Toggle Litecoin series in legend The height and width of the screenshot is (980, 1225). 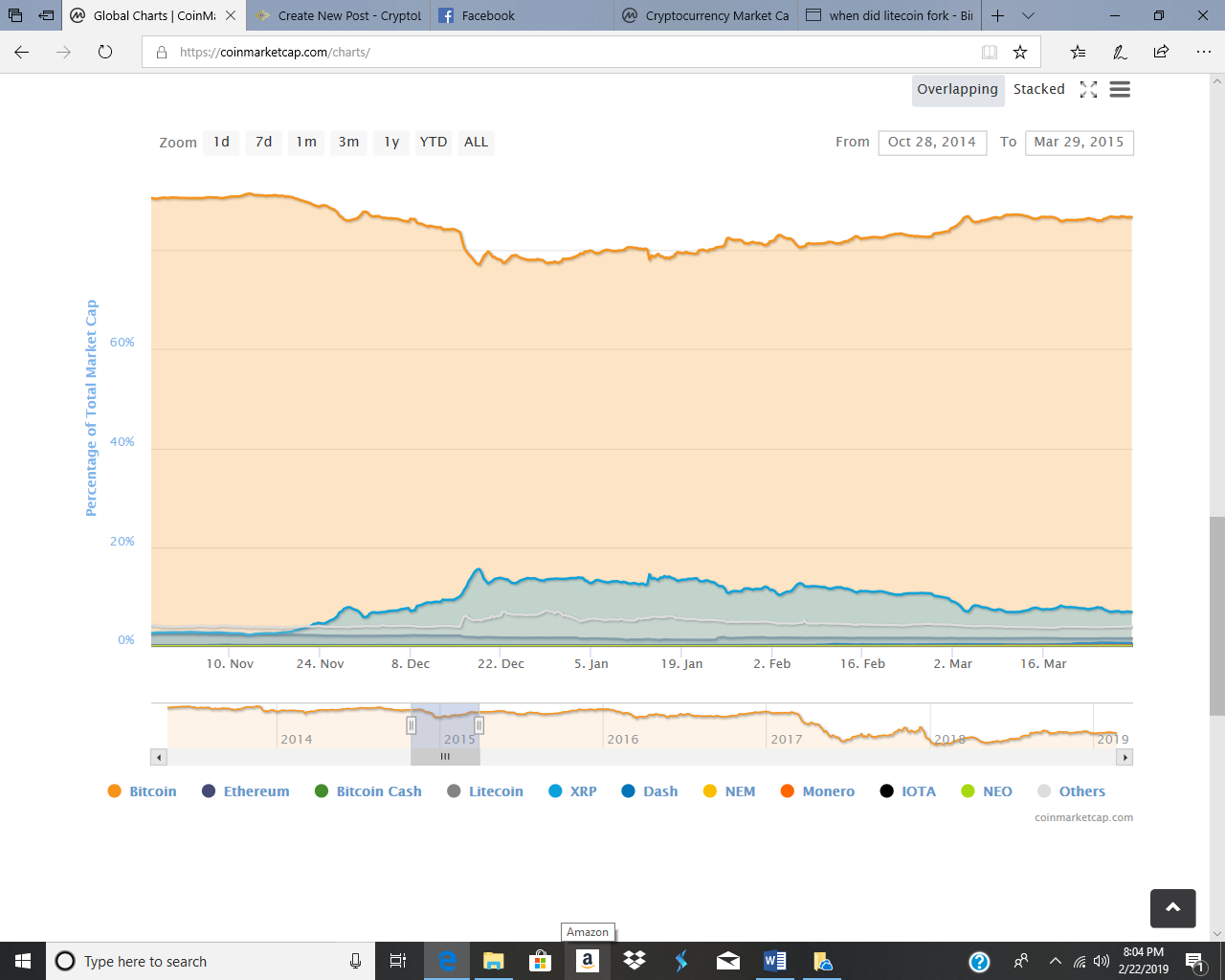485,791
